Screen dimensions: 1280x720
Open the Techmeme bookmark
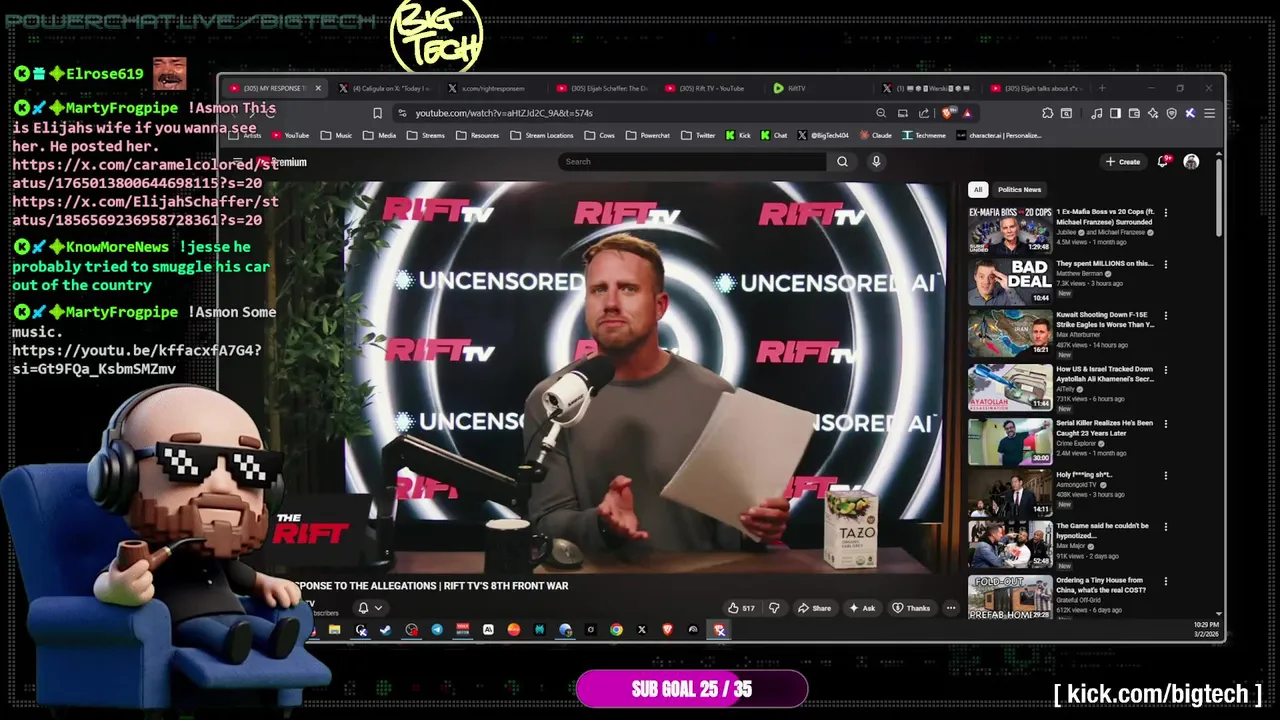click(x=924, y=135)
